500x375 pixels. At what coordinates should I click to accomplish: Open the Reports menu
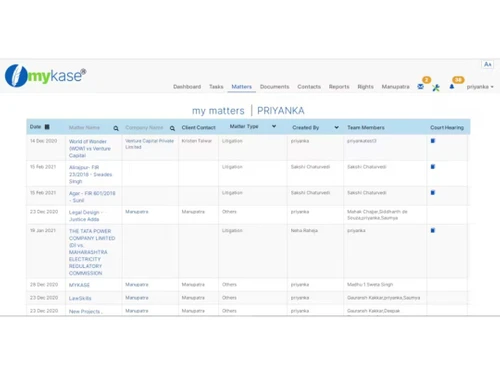point(339,87)
